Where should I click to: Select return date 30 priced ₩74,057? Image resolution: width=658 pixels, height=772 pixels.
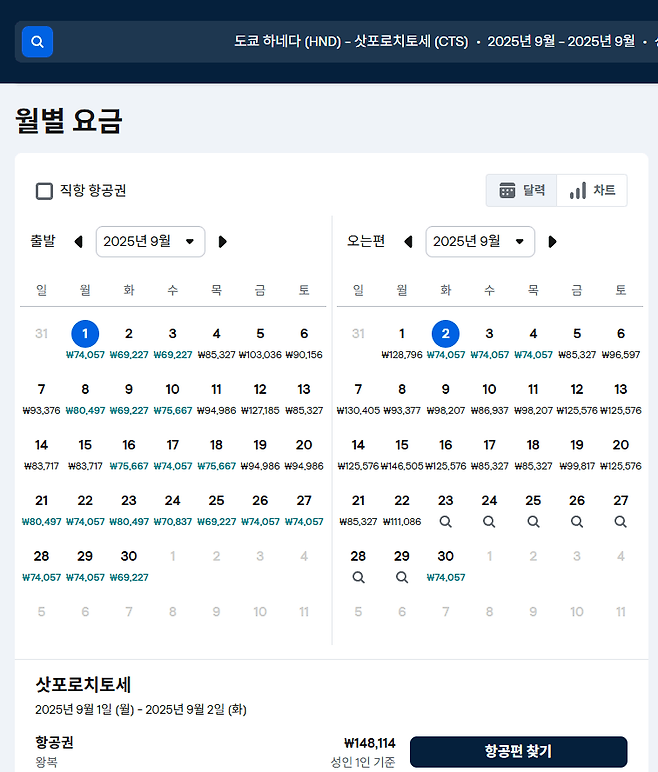tap(446, 564)
